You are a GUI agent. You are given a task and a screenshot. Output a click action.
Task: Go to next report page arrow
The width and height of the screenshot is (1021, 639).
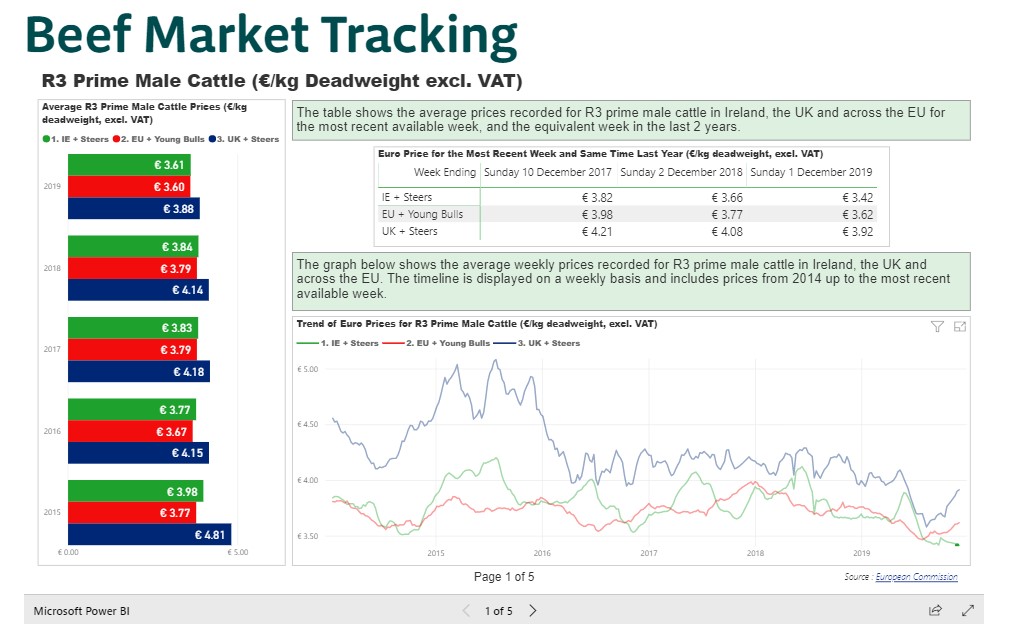(x=533, y=610)
